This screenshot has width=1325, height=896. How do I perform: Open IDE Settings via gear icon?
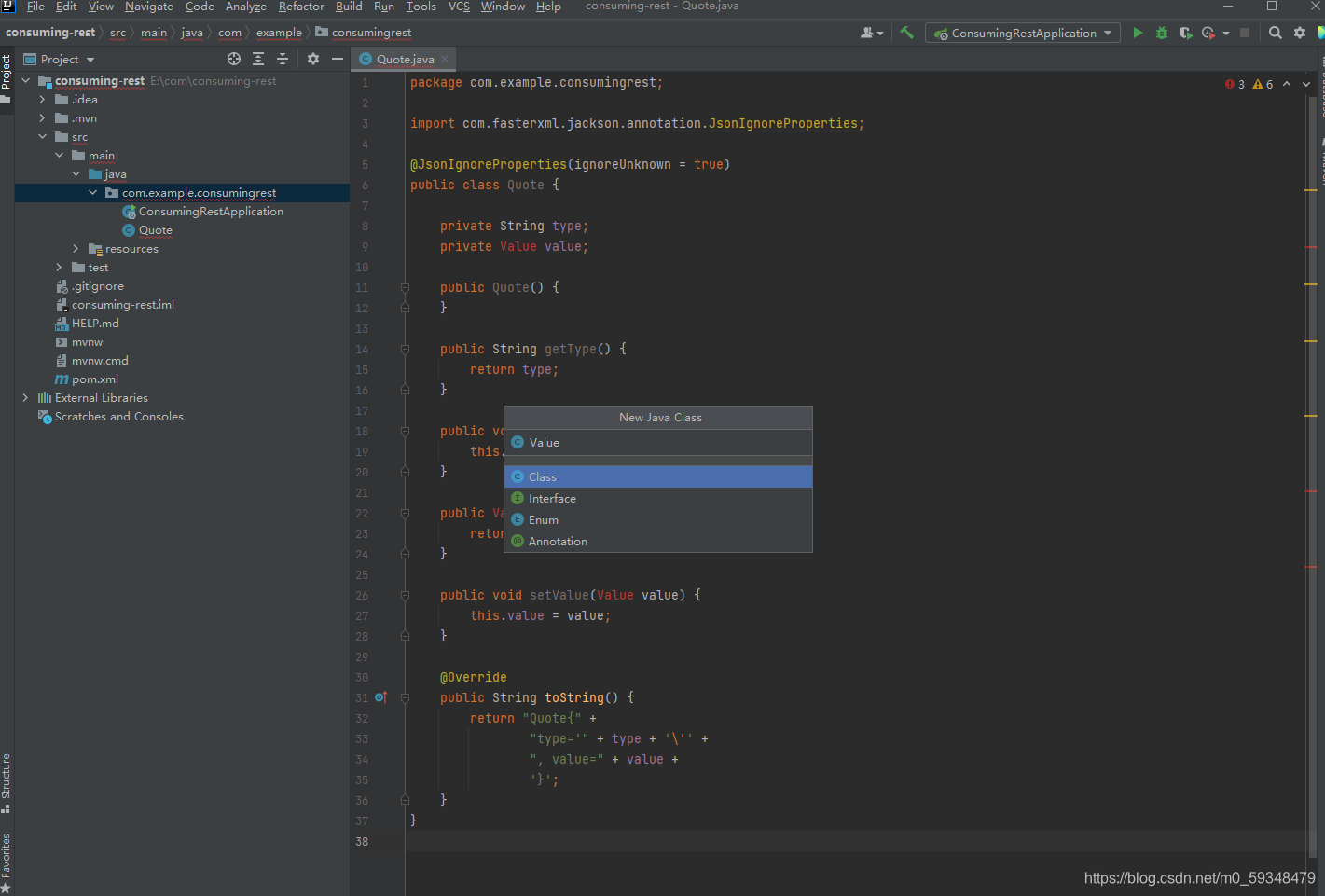[1300, 32]
